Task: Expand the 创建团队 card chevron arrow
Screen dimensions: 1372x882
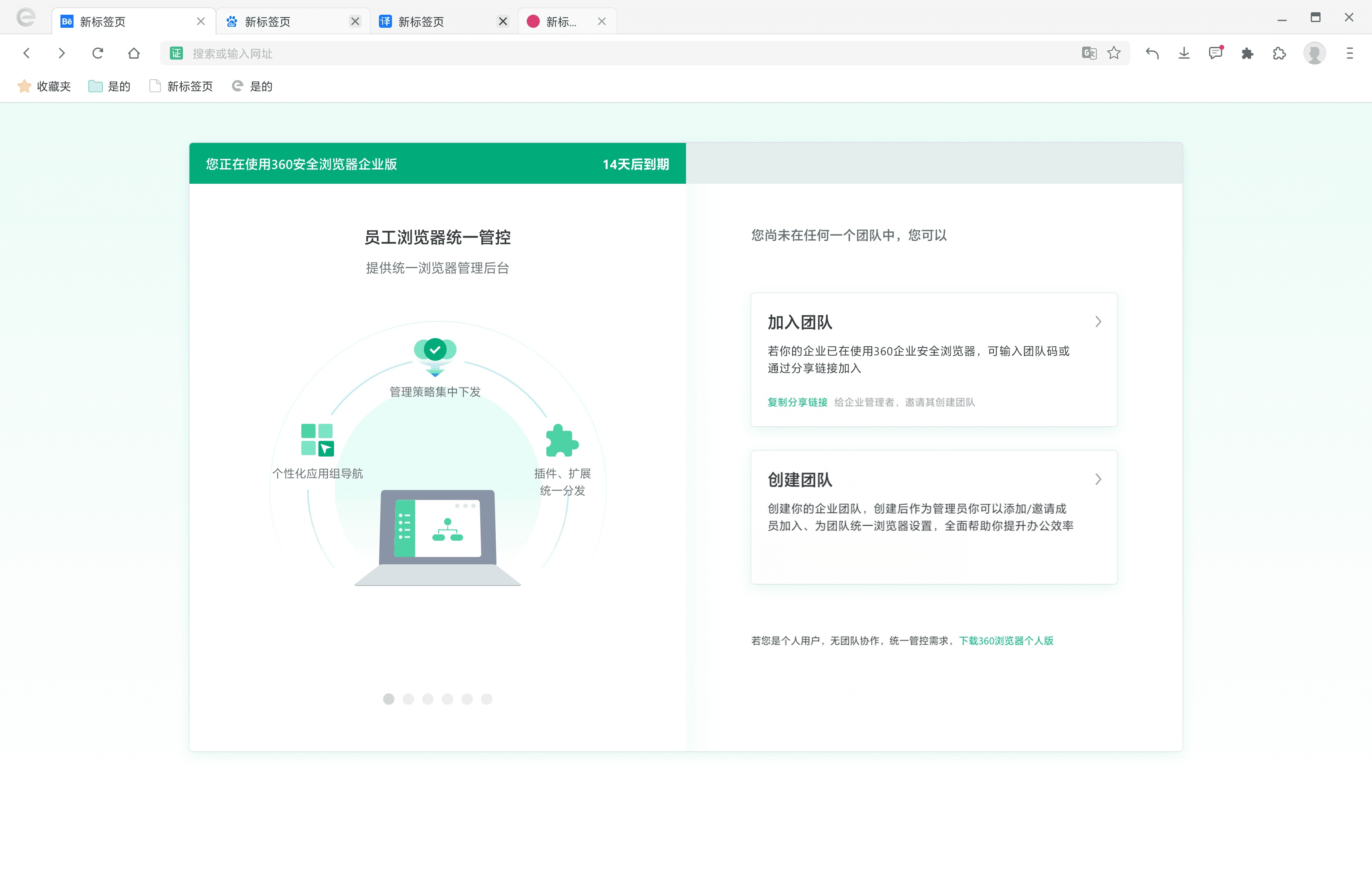Action: tap(1098, 479)
